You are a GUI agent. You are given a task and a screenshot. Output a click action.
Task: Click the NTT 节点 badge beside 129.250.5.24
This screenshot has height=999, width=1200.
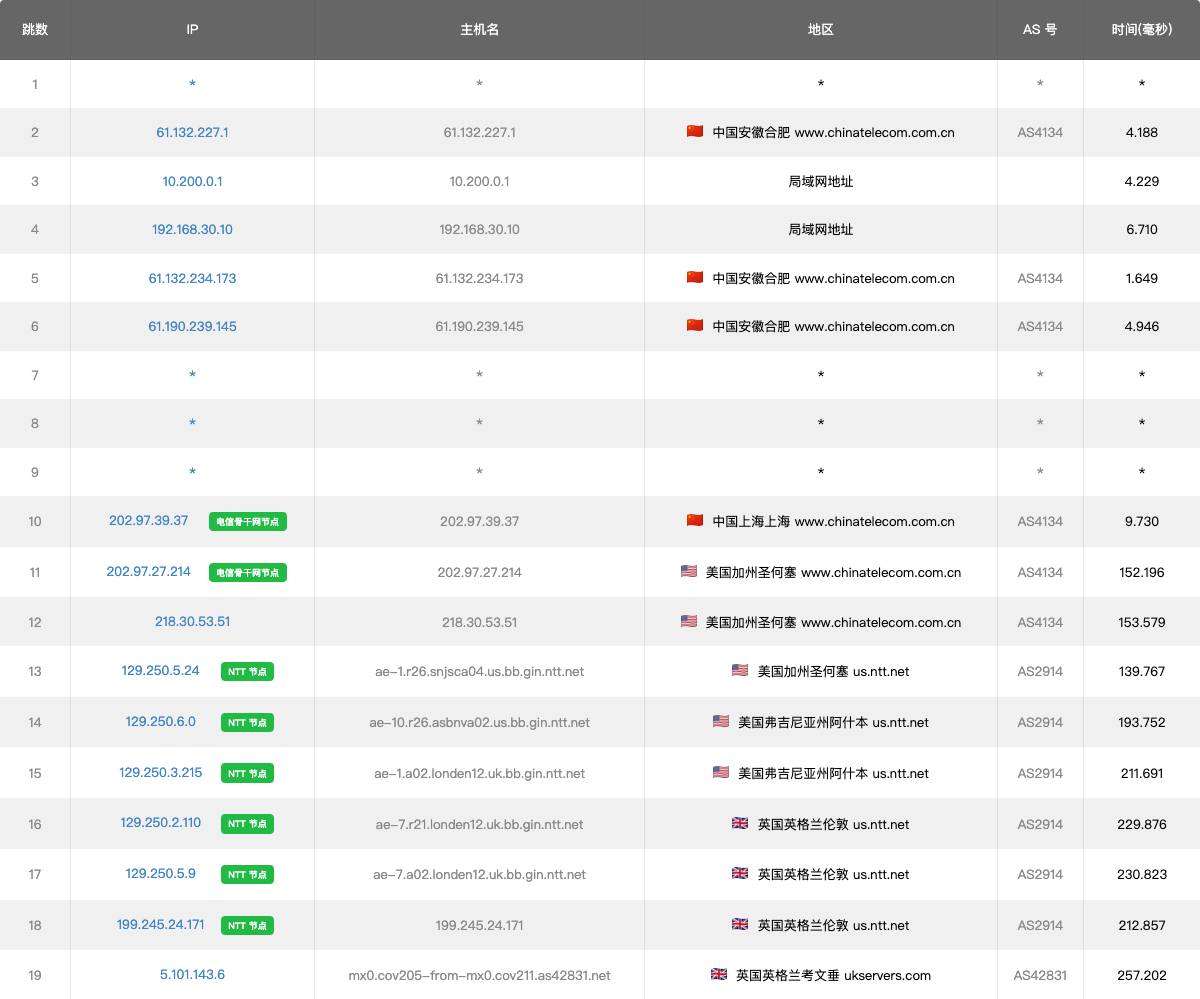coord(248,672)
